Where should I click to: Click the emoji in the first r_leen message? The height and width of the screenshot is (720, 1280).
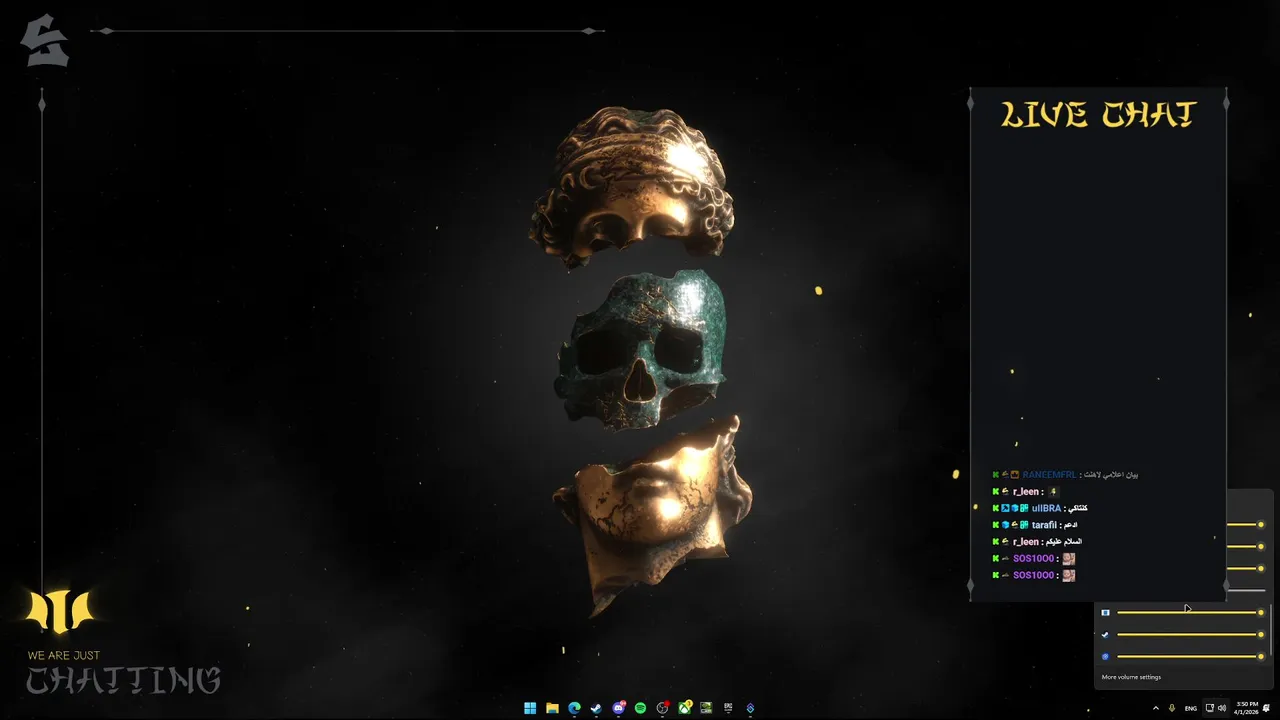coord(1053,492)
